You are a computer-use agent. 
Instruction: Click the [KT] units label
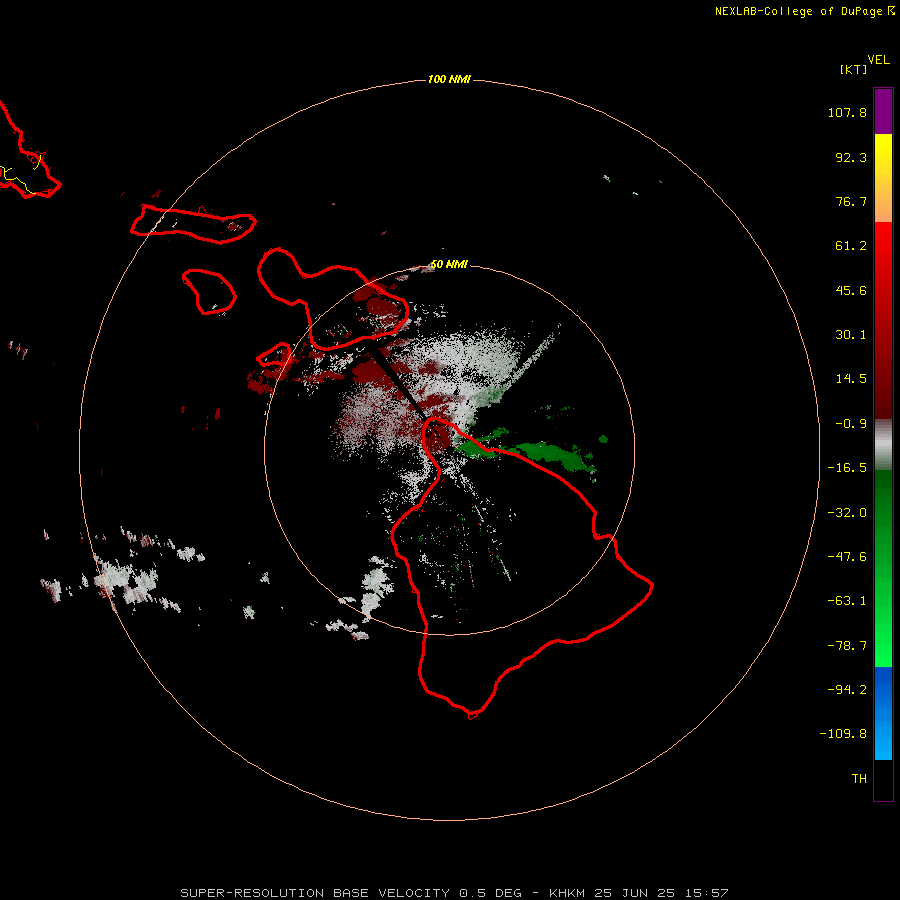click(854, 69)
